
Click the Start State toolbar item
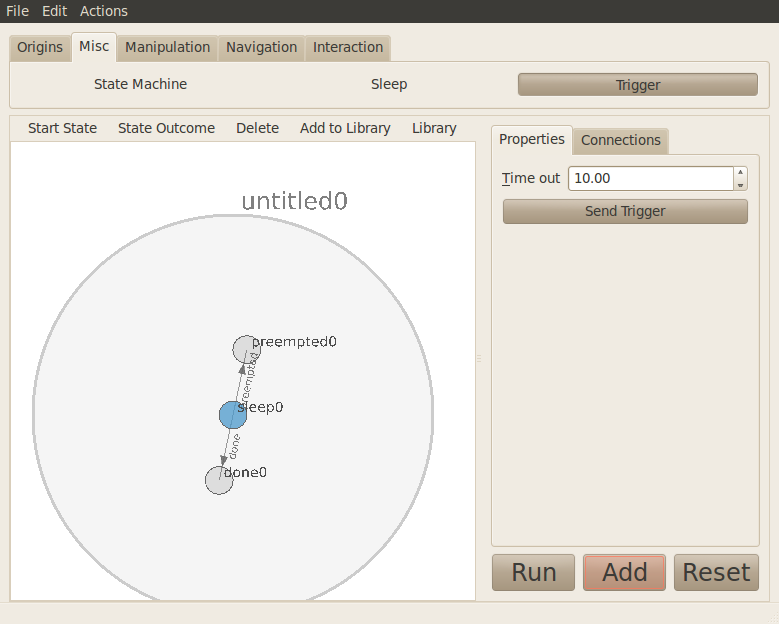pos(62,128)
